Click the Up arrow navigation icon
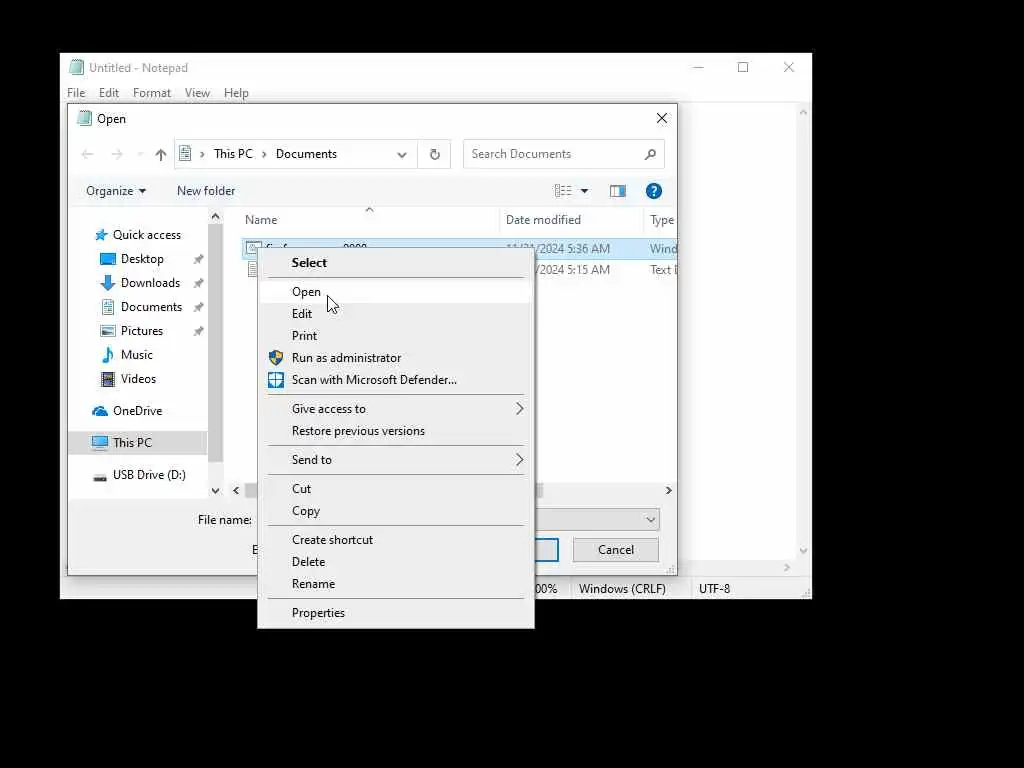 tap(161, 154)
